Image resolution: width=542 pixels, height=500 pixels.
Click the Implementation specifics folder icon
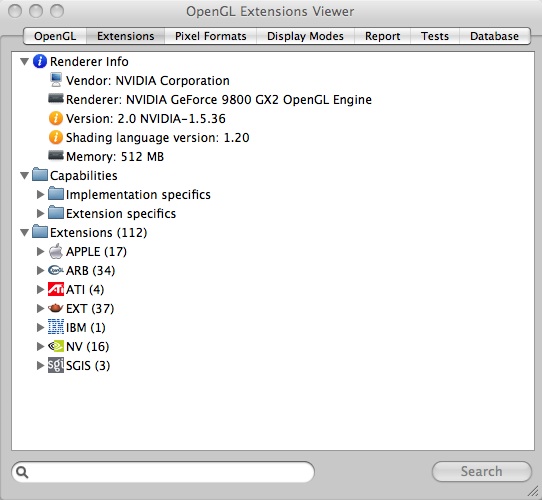pyautogui.click(x=56, y=194)
